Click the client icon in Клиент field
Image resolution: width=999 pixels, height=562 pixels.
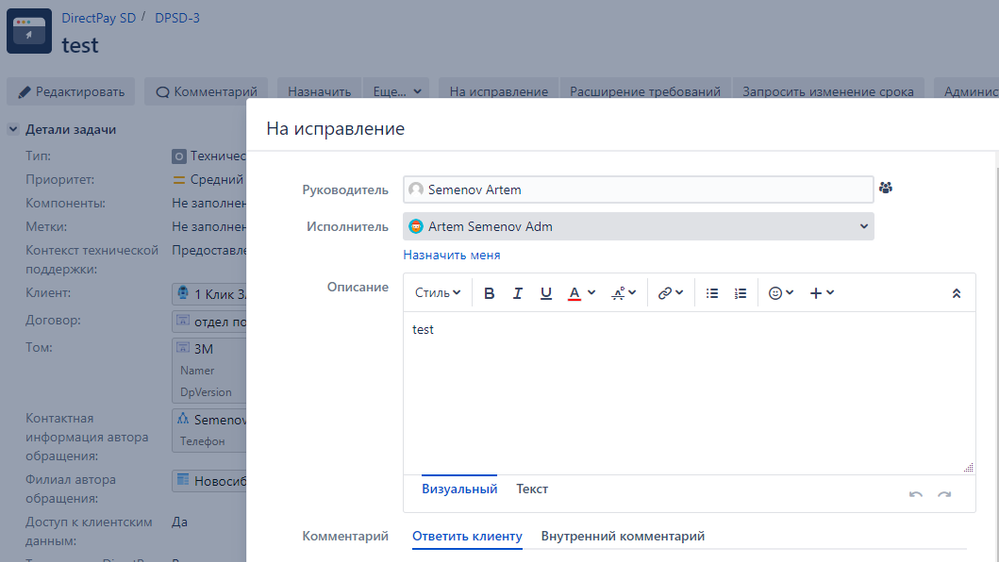183,293
